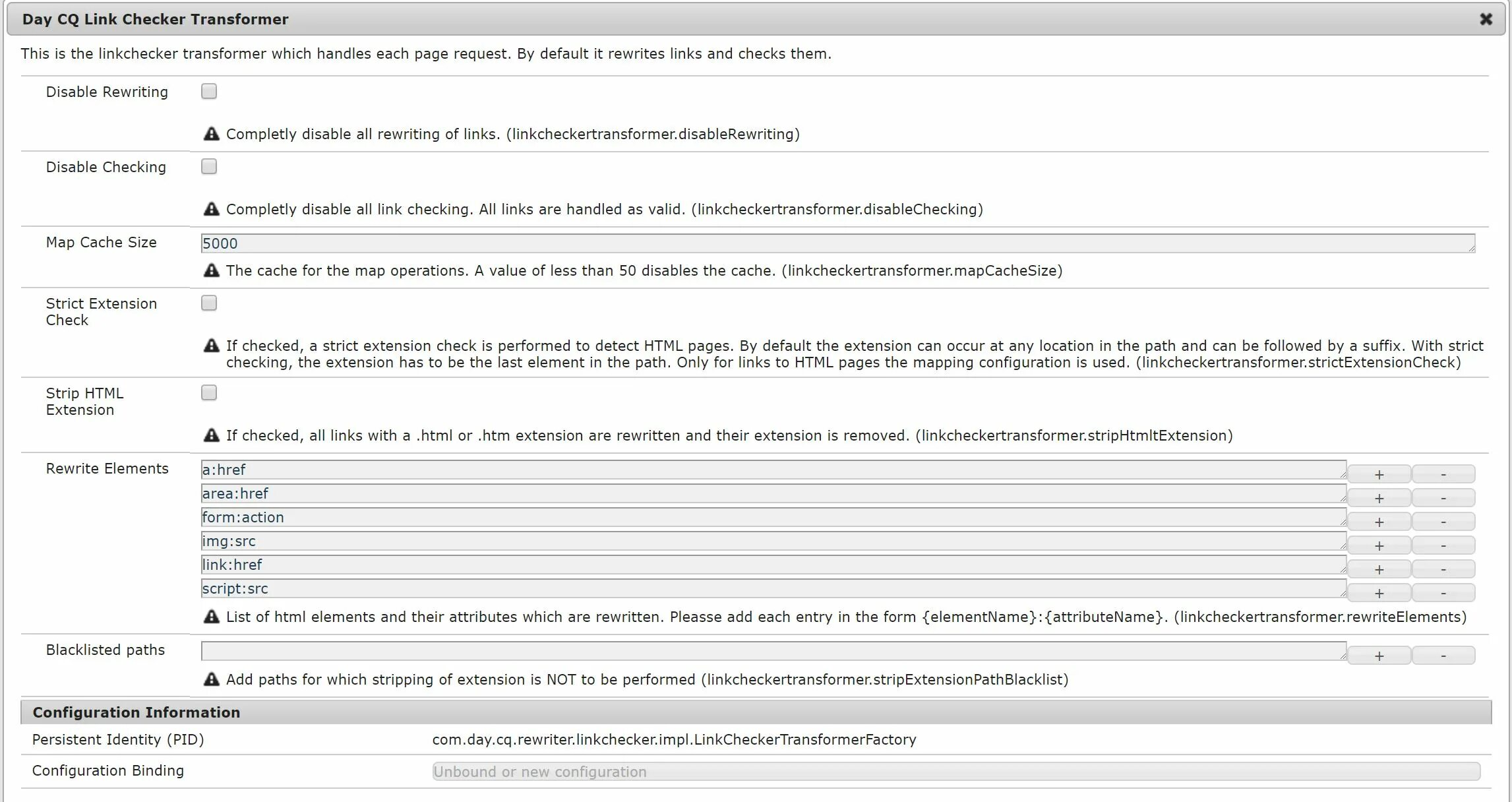Select the a:href rewrite element field
1512x802 pixels.
[775, 470]
